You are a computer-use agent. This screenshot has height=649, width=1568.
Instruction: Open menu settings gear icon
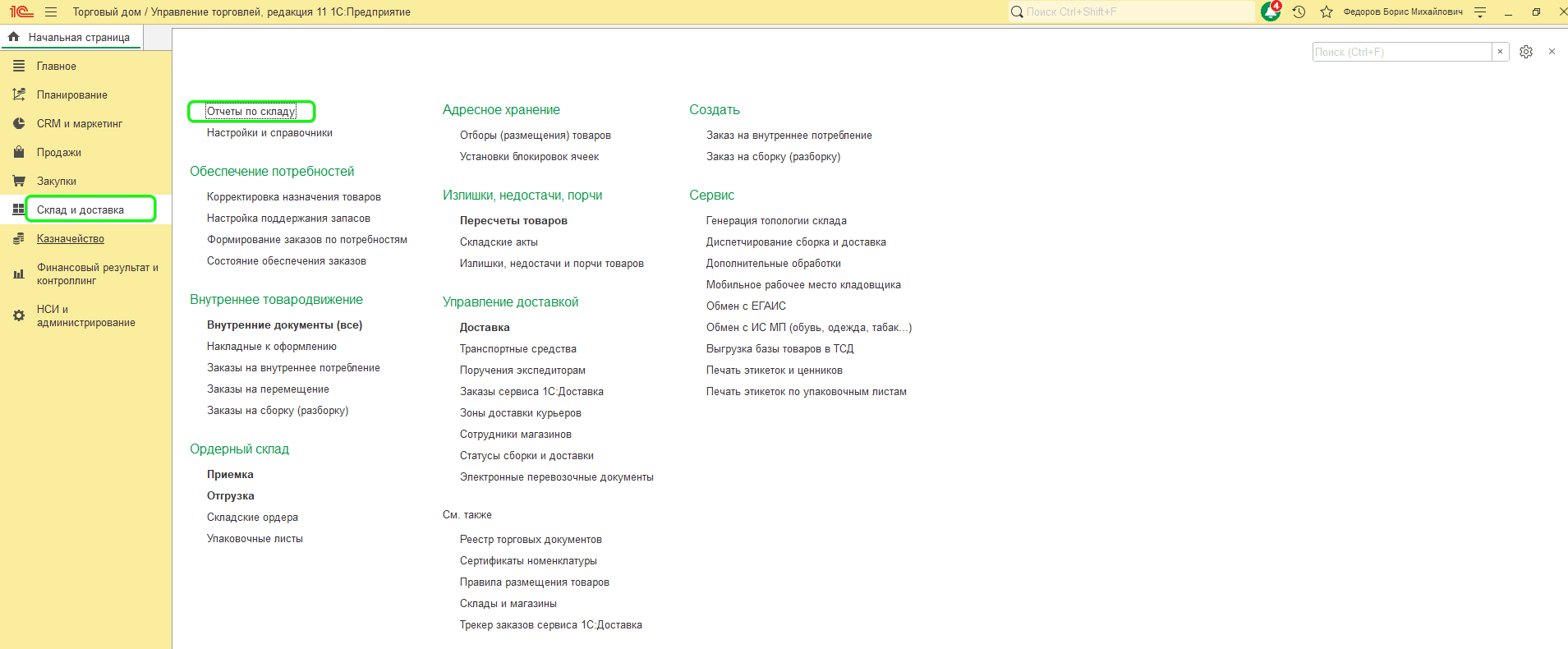click(x=1525, y=52)
